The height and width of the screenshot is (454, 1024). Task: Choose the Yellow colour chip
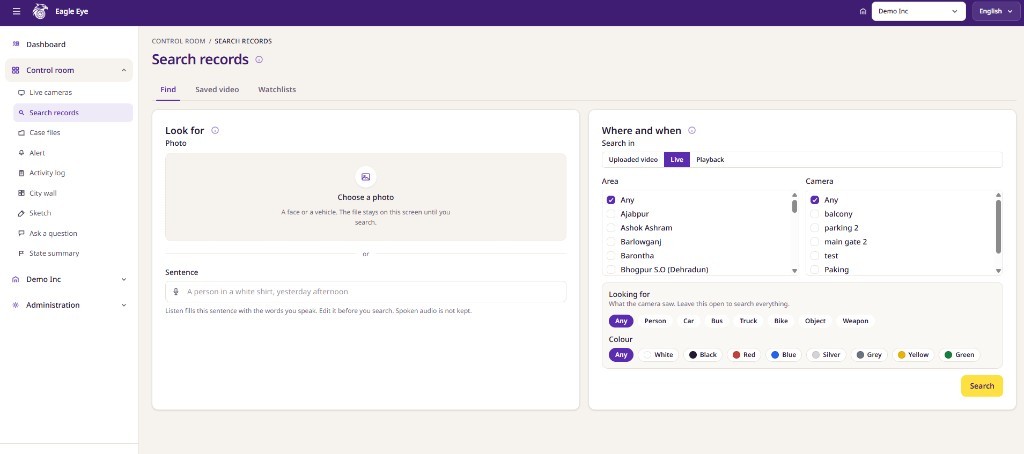coord(913,355)
